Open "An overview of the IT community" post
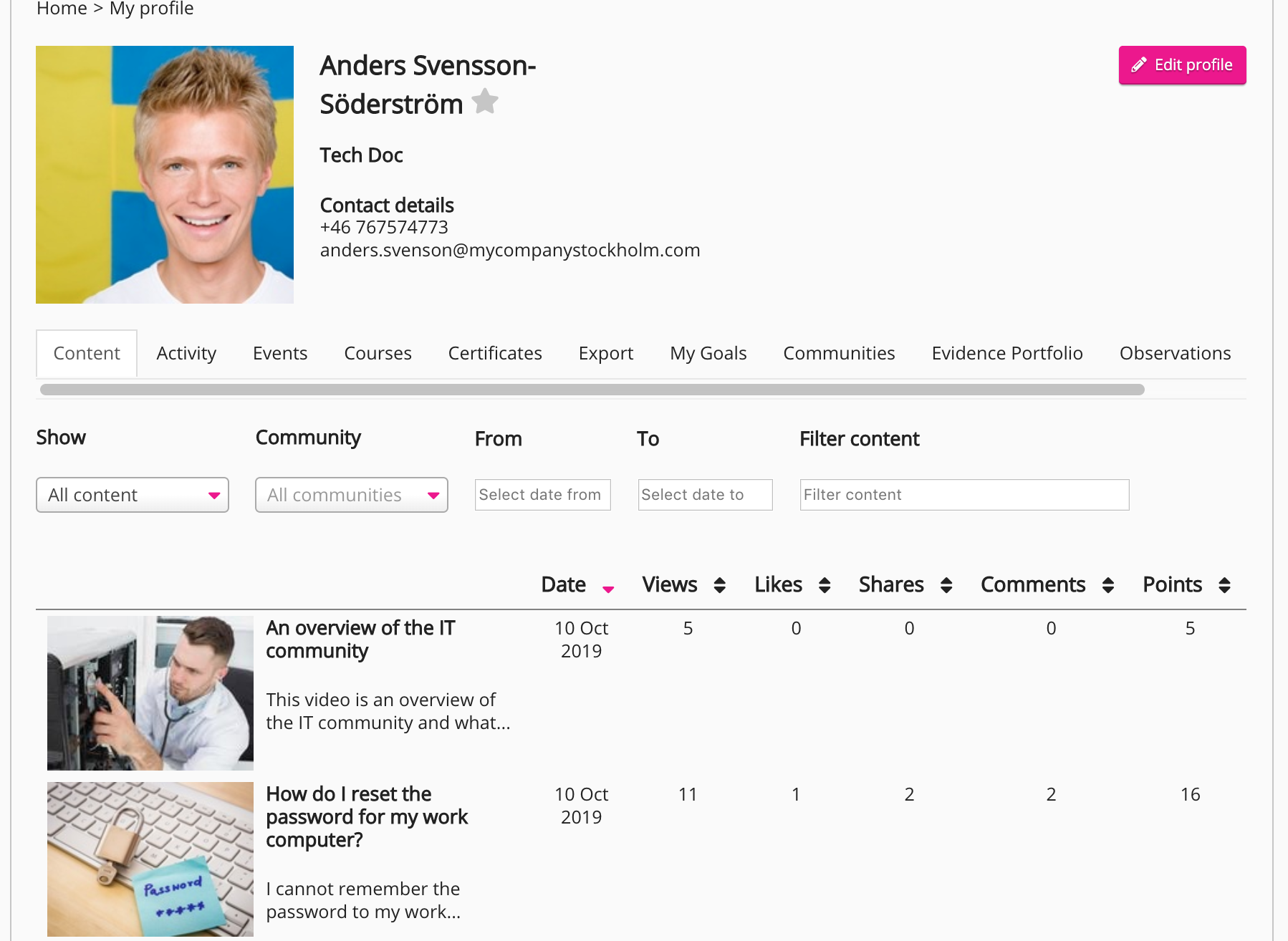1288x941 pixels. pos(360,639)
